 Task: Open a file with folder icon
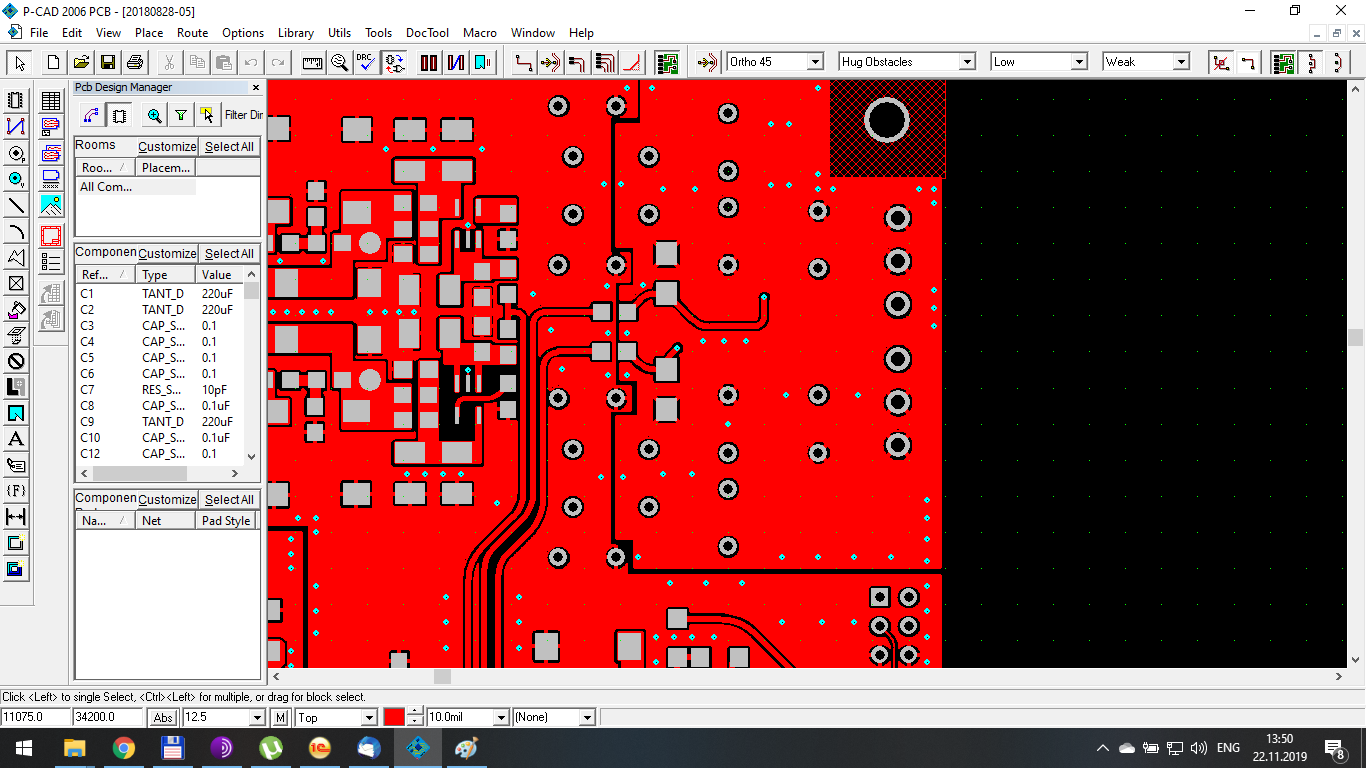[81, 62]
